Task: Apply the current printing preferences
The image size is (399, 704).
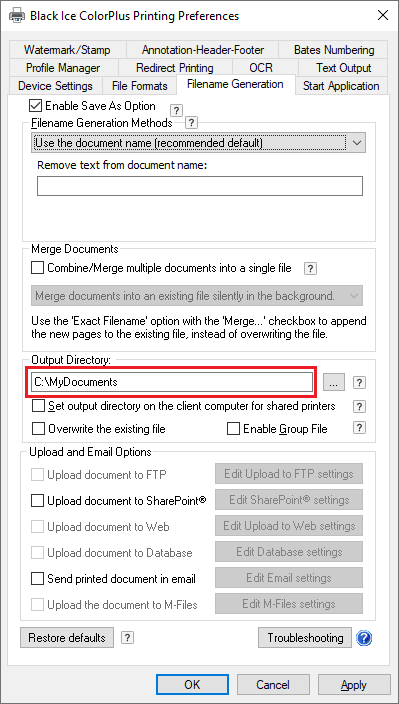Action: [354, 684]
